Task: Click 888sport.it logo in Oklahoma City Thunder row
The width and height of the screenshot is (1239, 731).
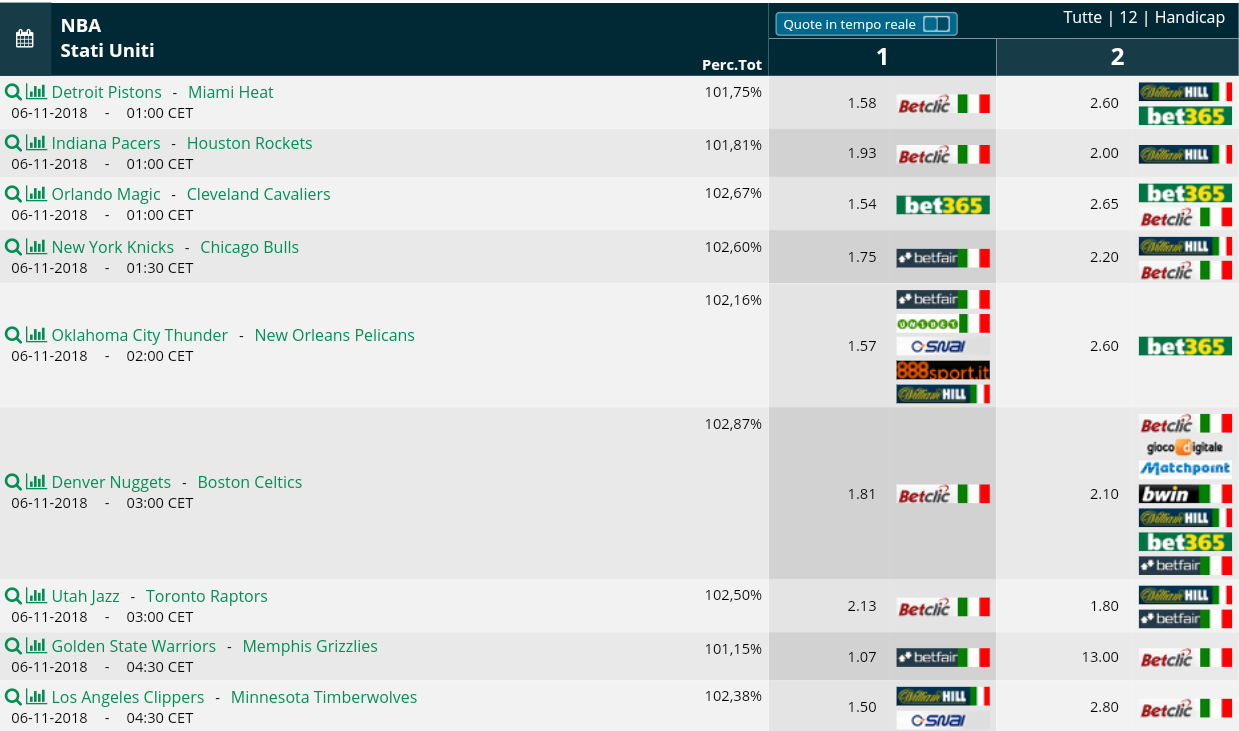Action: click(943, 370)
